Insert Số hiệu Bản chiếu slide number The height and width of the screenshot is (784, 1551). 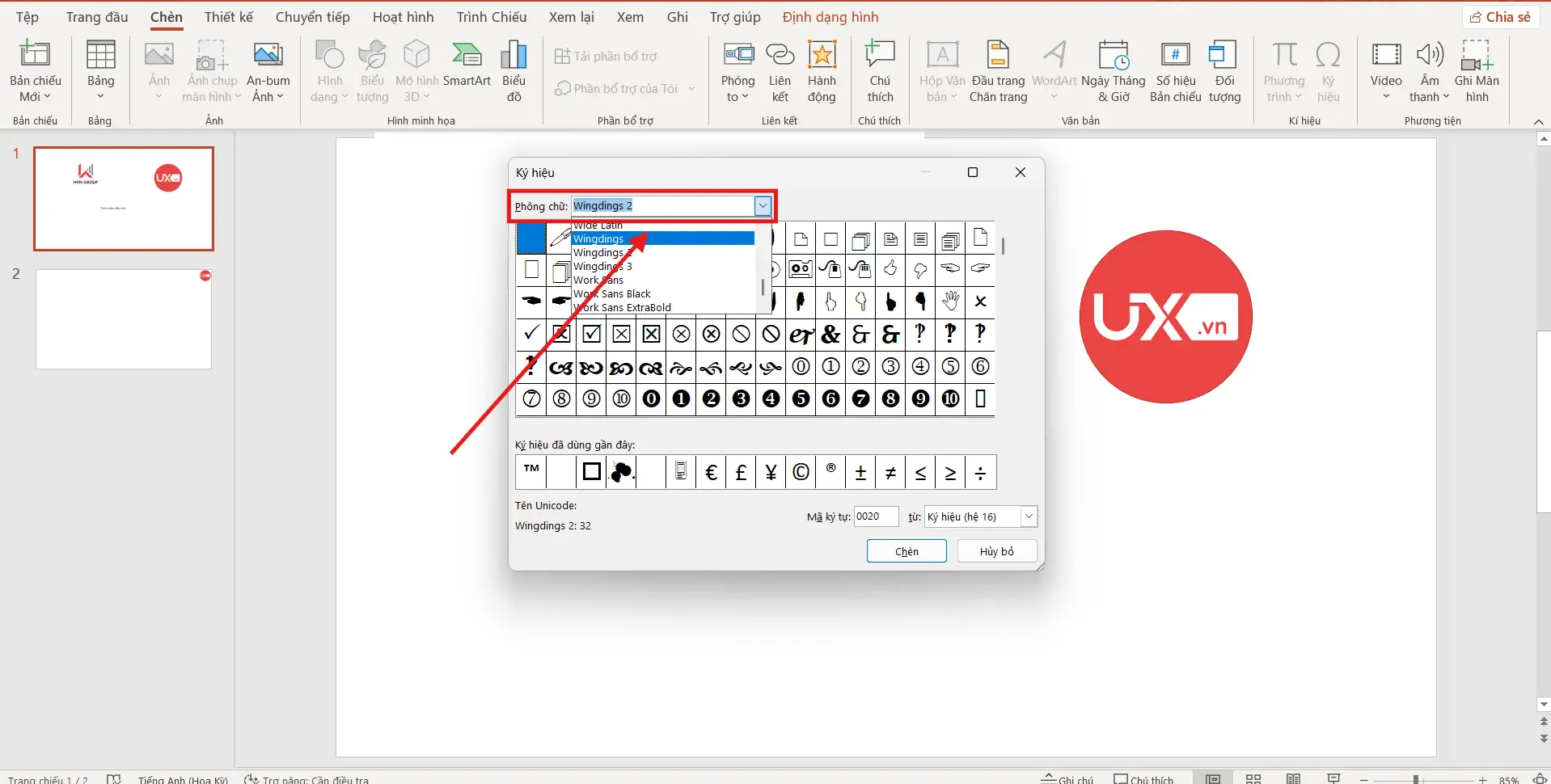(x=1176, y=72)
